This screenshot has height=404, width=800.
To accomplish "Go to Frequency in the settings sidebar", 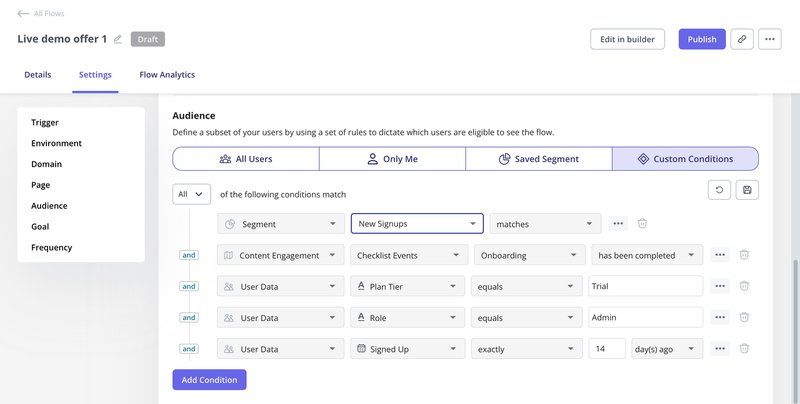I will (52, 247).
